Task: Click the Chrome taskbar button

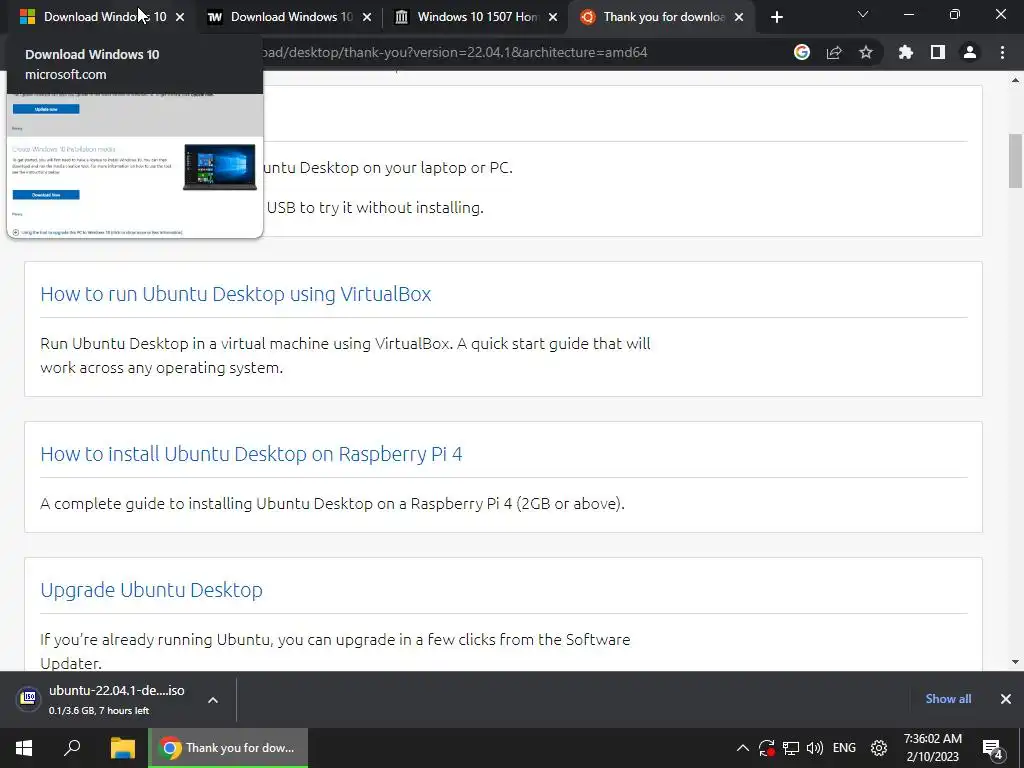Action: (x=228, y=748)
